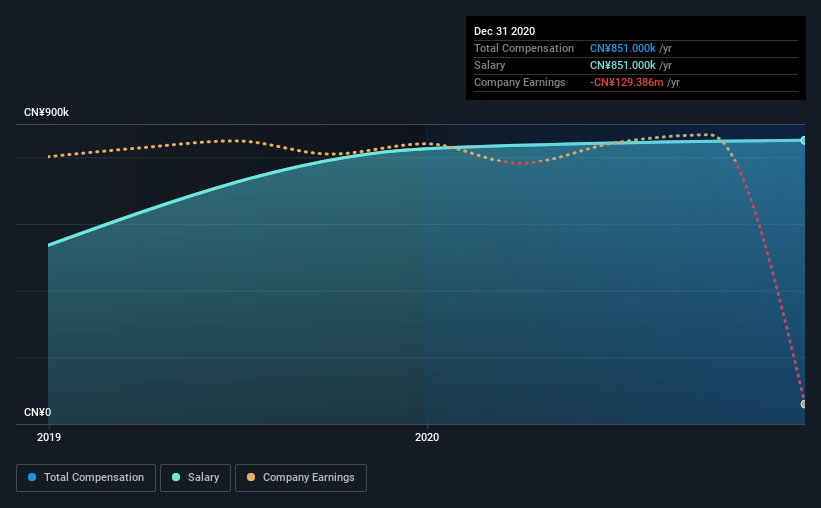Click the 2020 x-axis label

click(x=427, y=437)
